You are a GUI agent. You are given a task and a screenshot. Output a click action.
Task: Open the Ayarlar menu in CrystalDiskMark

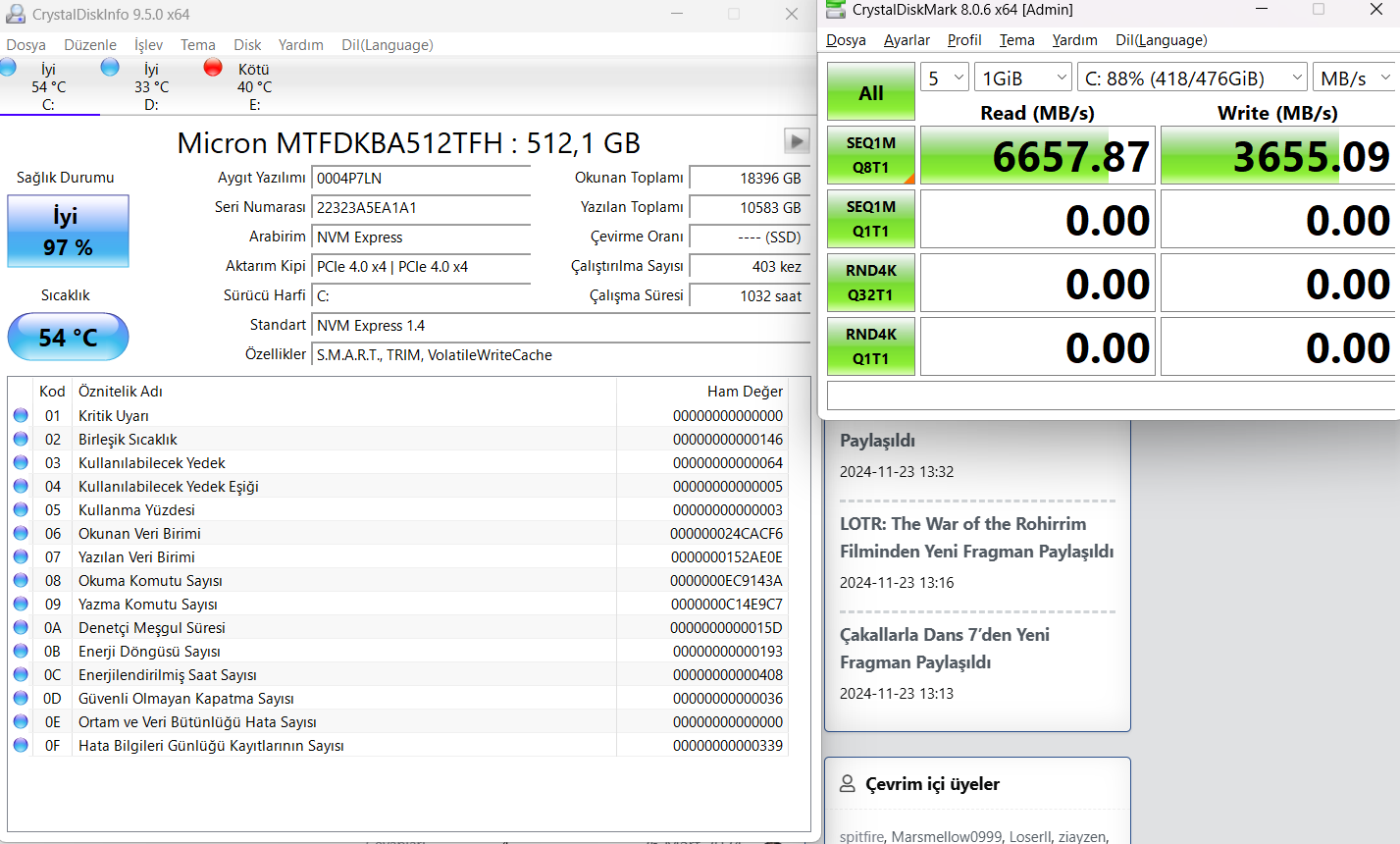point(907,40)
